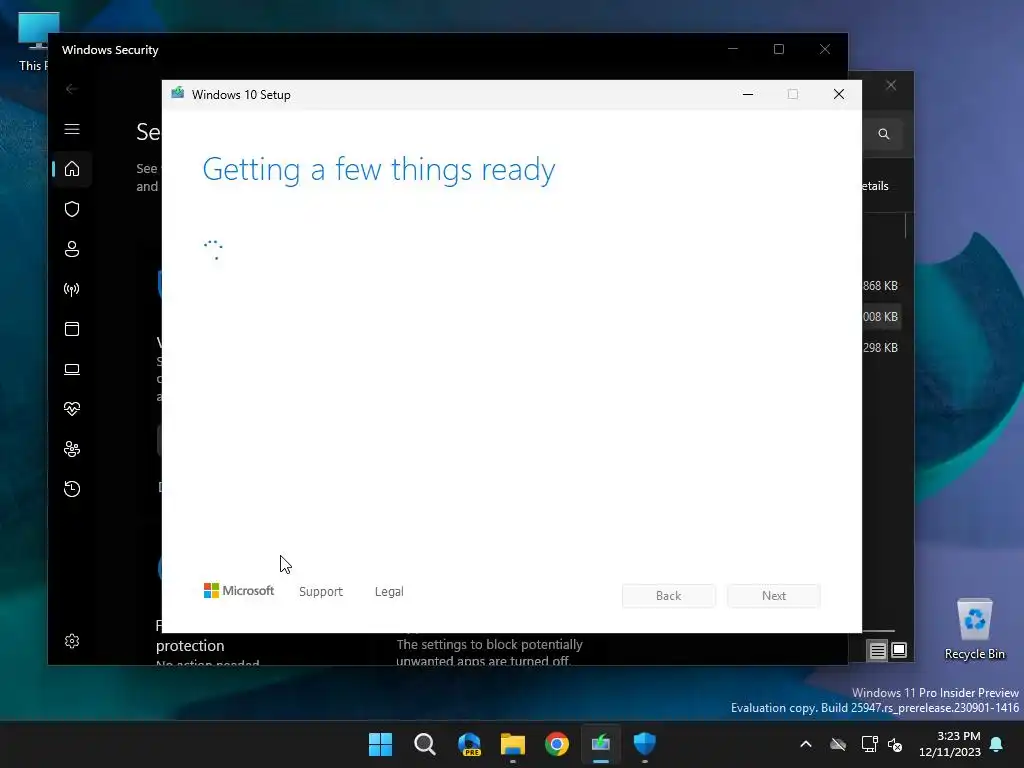Open File Explorer from taskbar
The width and height of the screenshot is (1024, 768).
pos(513,744)
